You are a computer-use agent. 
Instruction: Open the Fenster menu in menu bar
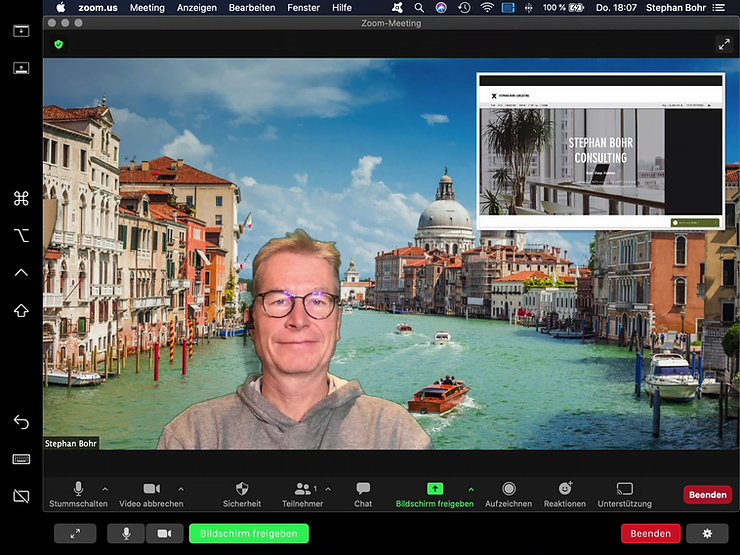click(x=303, y=7)
